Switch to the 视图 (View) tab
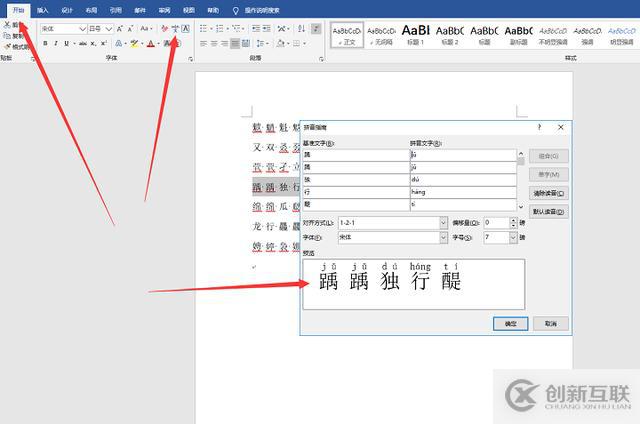 click(189, 10)
